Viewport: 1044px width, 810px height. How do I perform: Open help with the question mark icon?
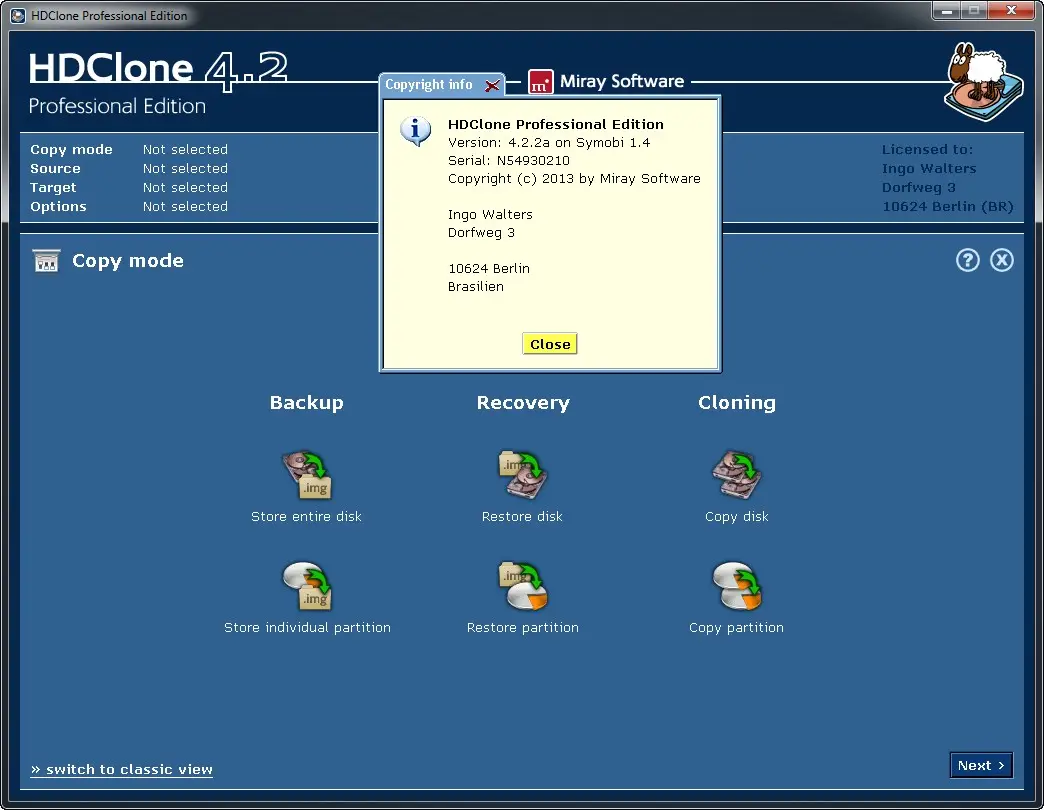coord(967,260)
